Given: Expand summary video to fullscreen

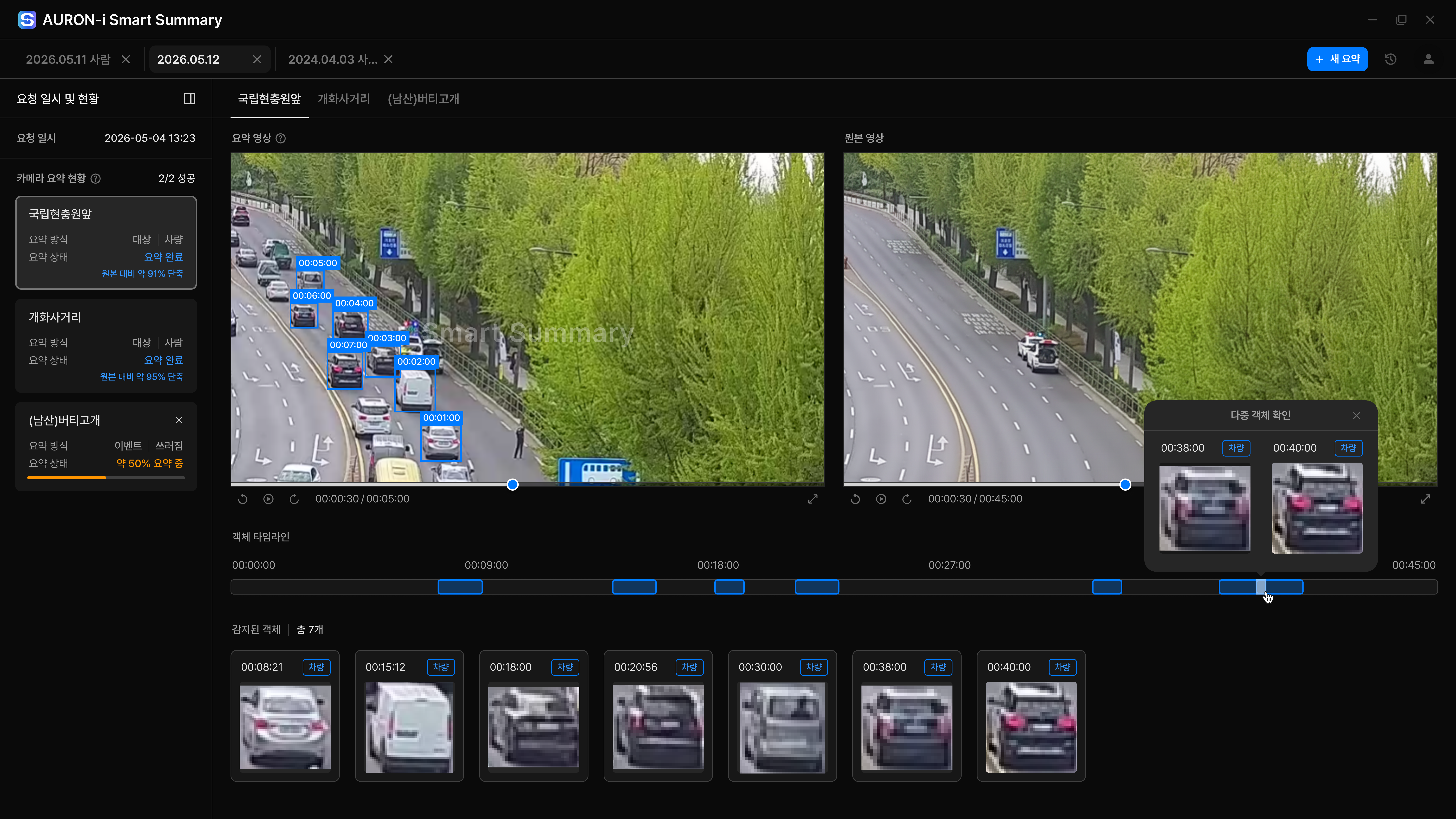Looking at the screenshot, I should coord(813,499).
